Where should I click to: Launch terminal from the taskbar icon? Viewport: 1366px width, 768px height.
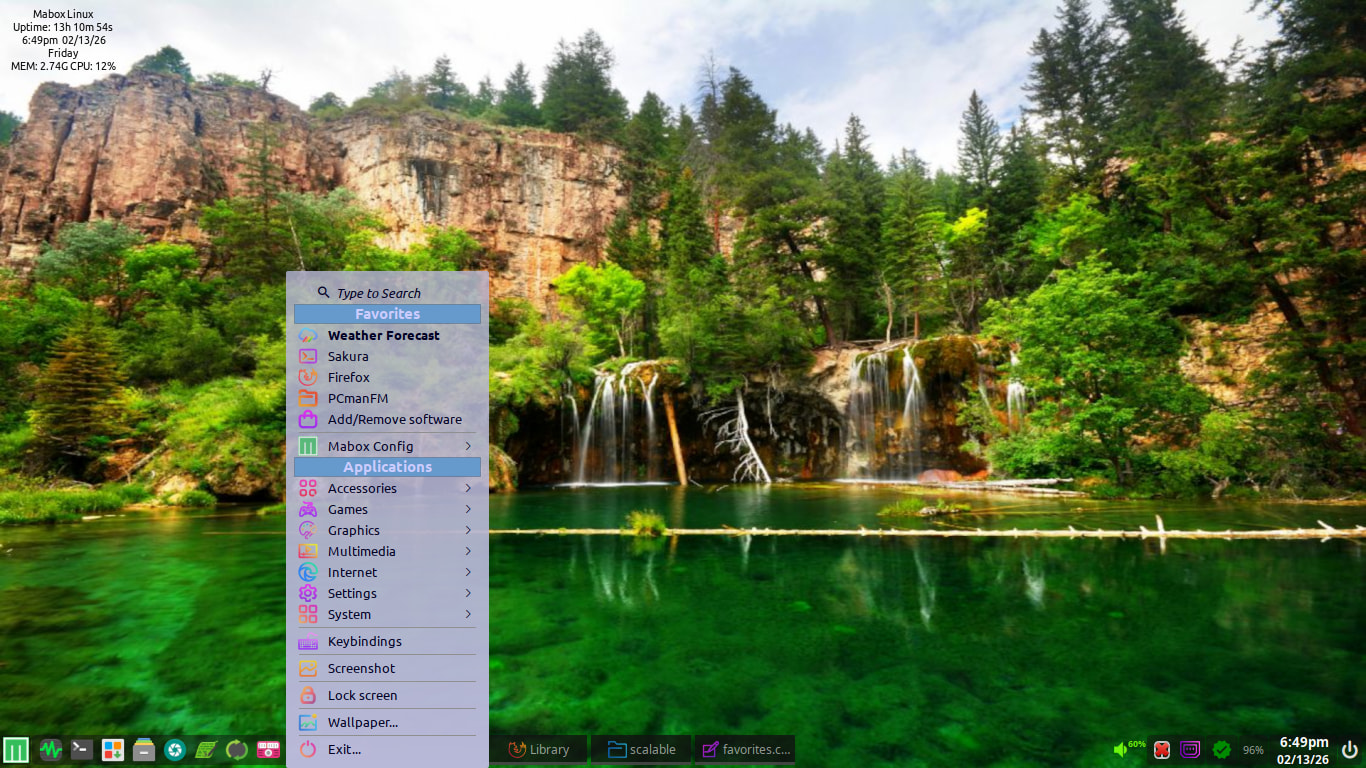tap(82, 749)
